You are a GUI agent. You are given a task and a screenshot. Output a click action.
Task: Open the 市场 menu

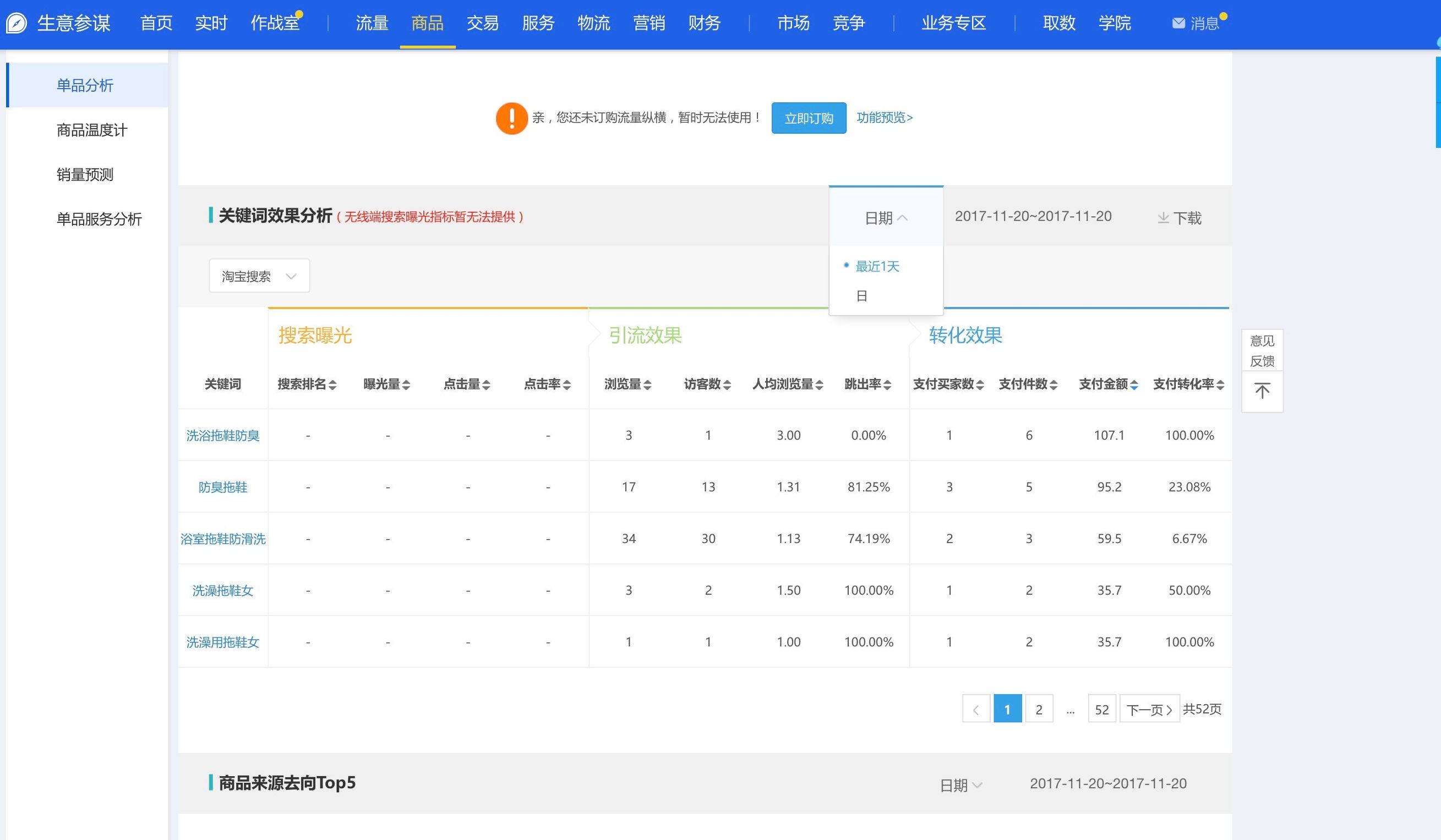[793, 24]
